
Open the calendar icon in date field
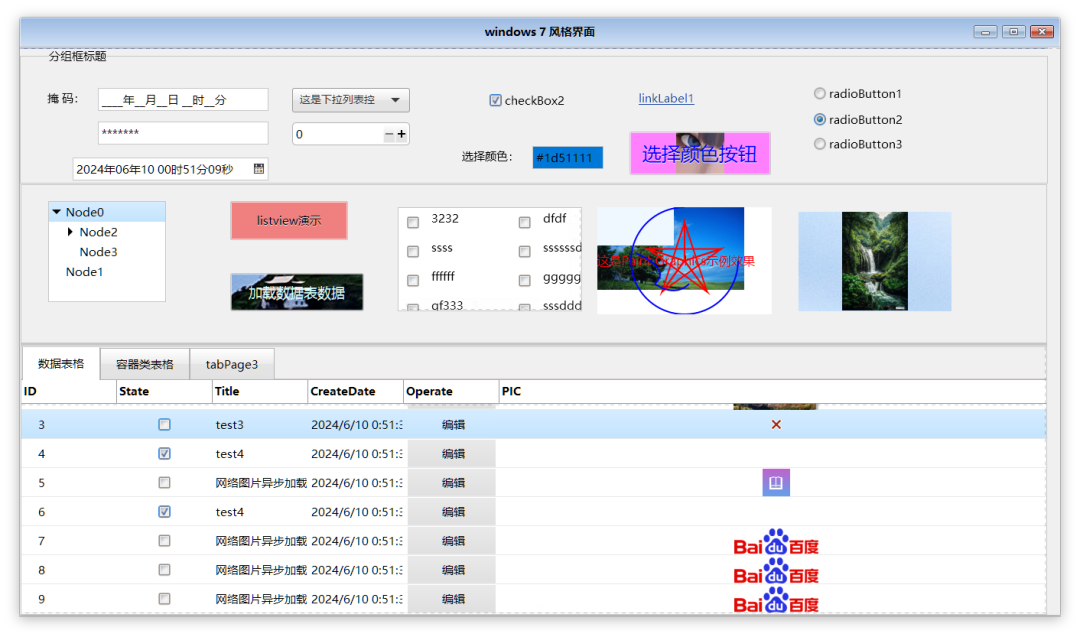click(259, 169)
